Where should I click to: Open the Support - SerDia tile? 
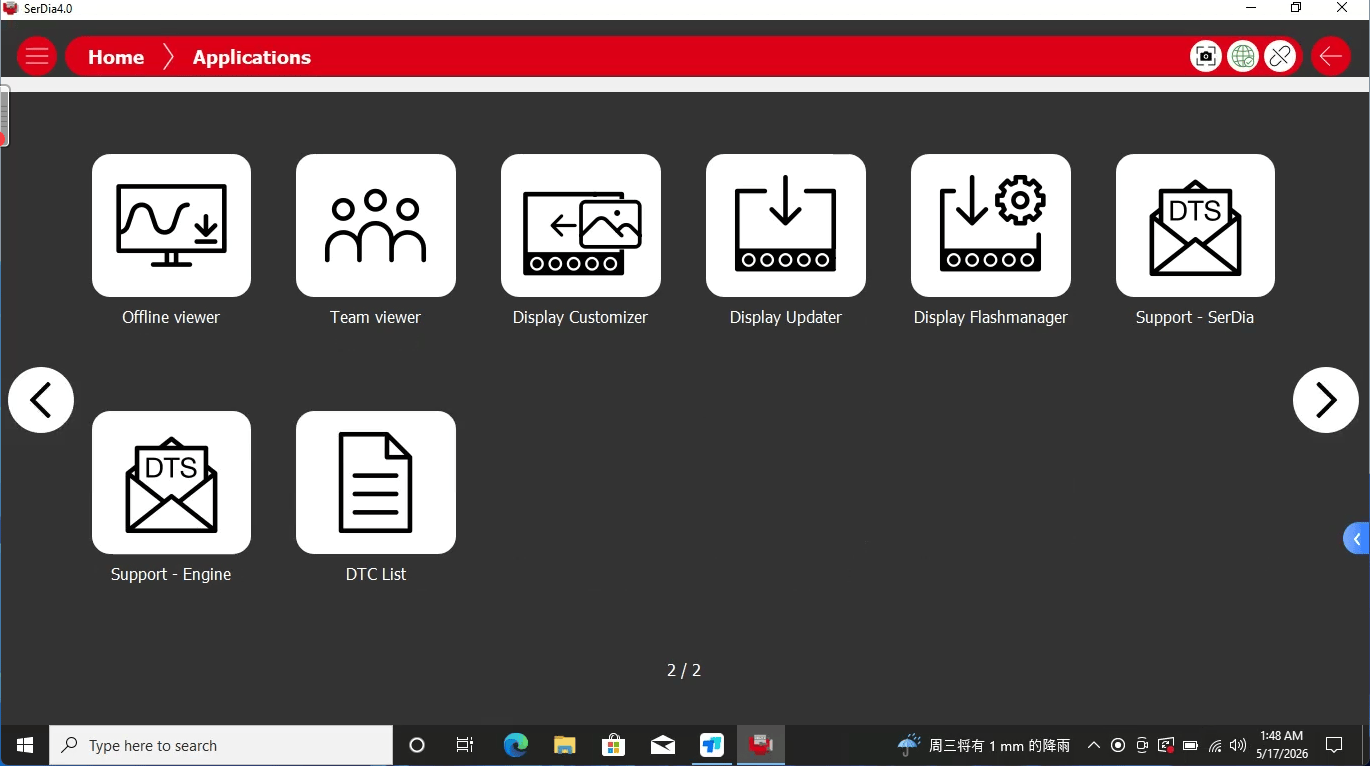[1195, 225]
